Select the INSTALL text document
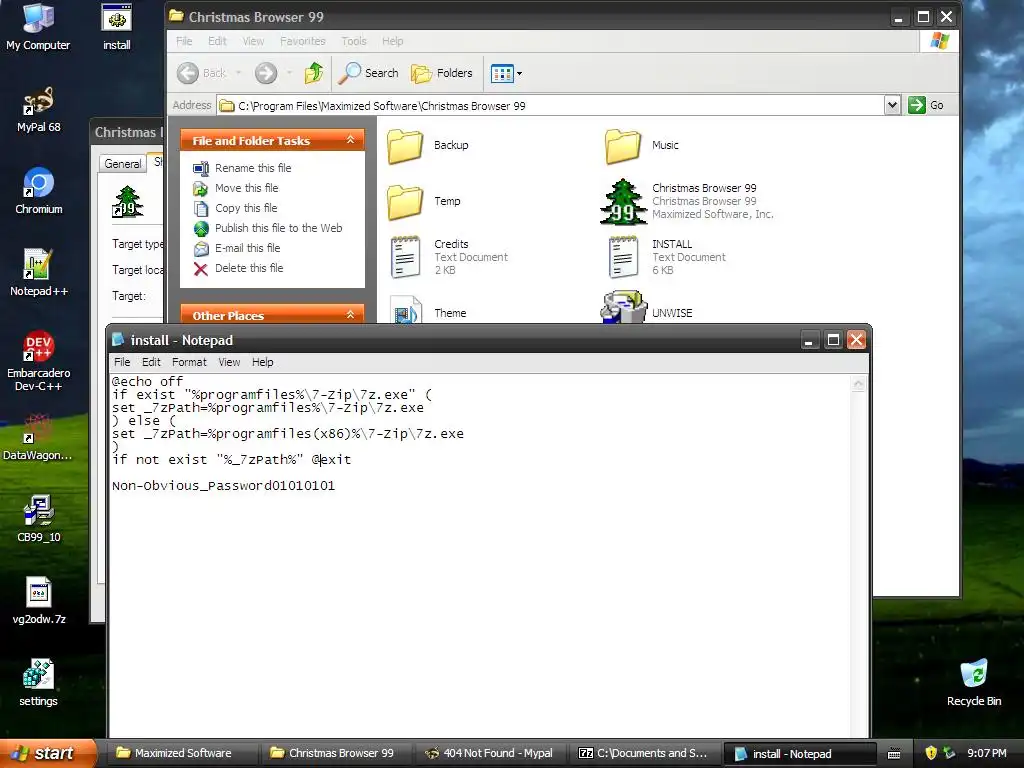1024x768 pixels. pyautogui.click(x=667, y=257)
